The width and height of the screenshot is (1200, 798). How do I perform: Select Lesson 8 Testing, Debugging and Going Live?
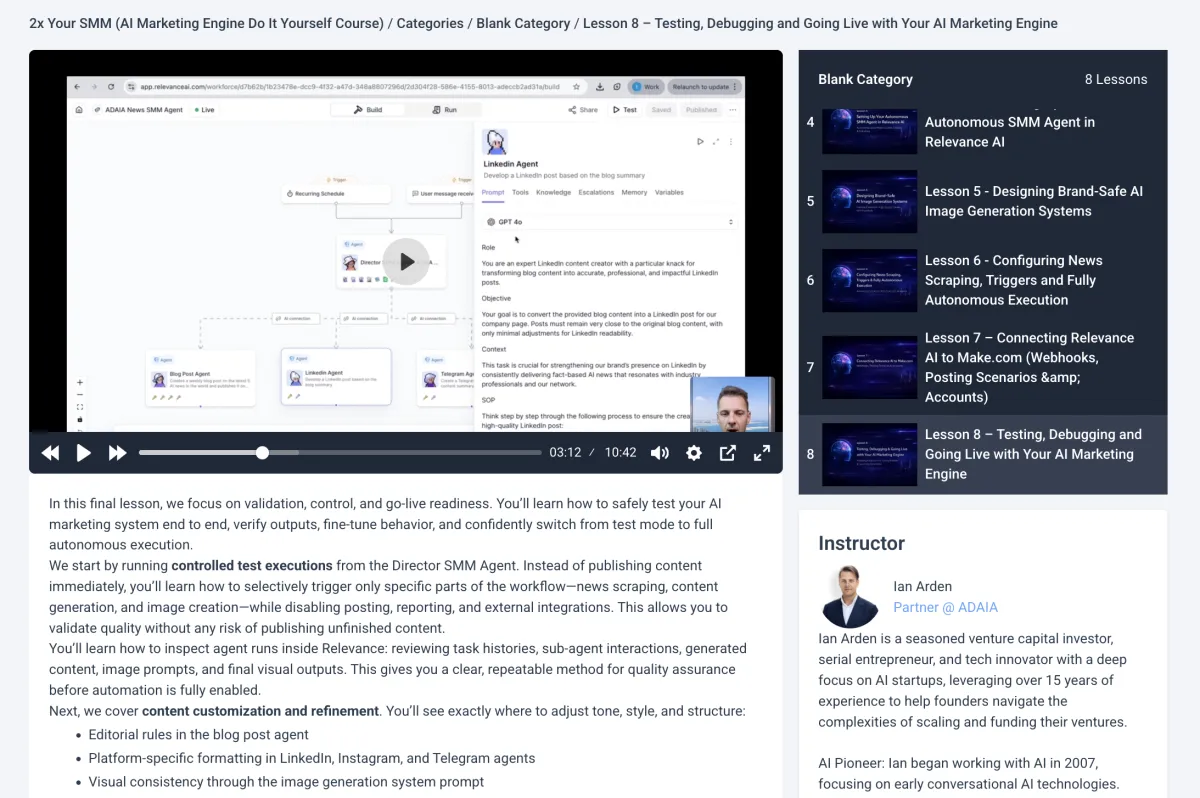point(983,454)
